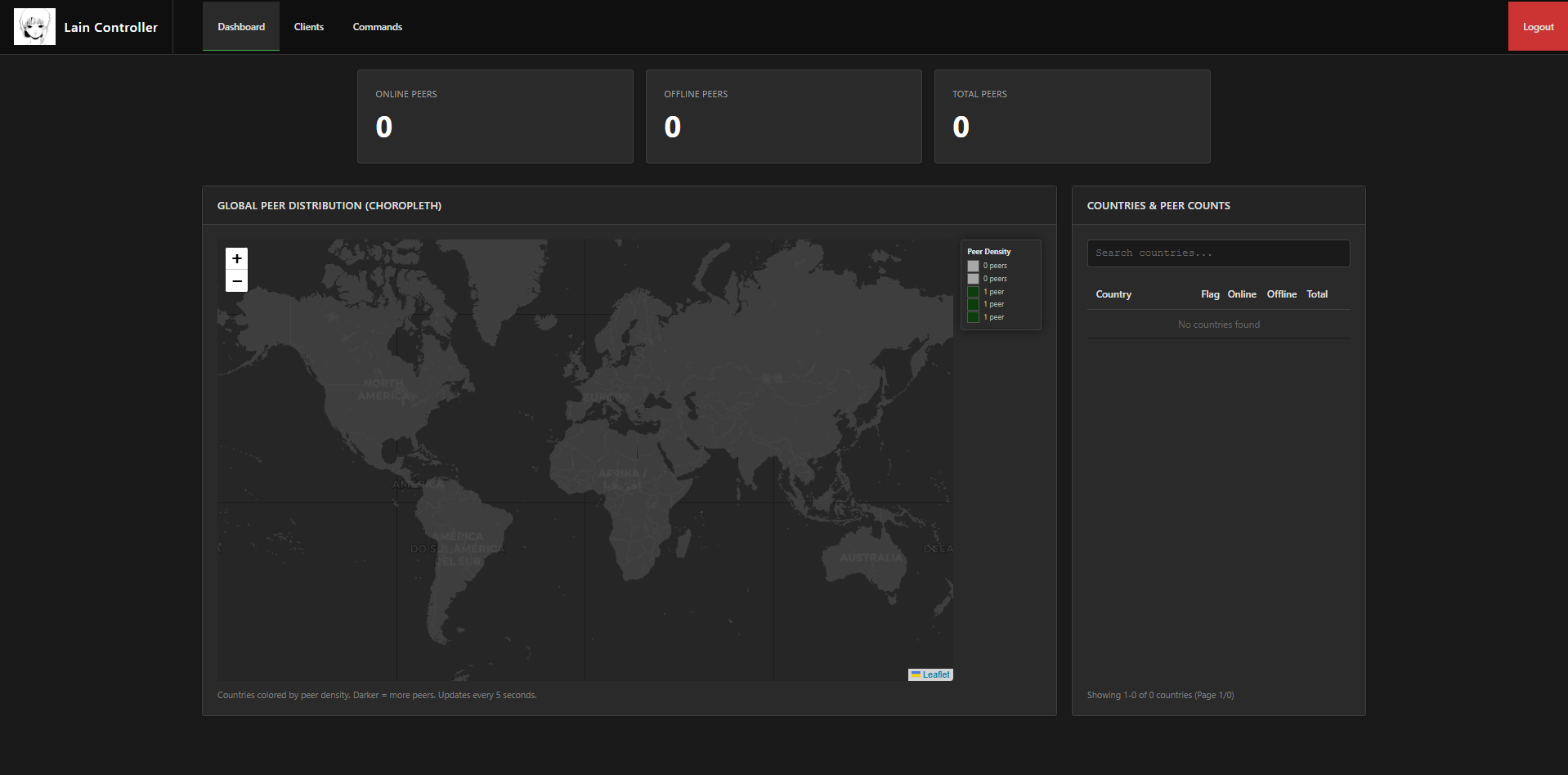Click the Offline column header
Viewport: 1568px width, 775px height.
pyautogui.click(x=1282, y=294)
